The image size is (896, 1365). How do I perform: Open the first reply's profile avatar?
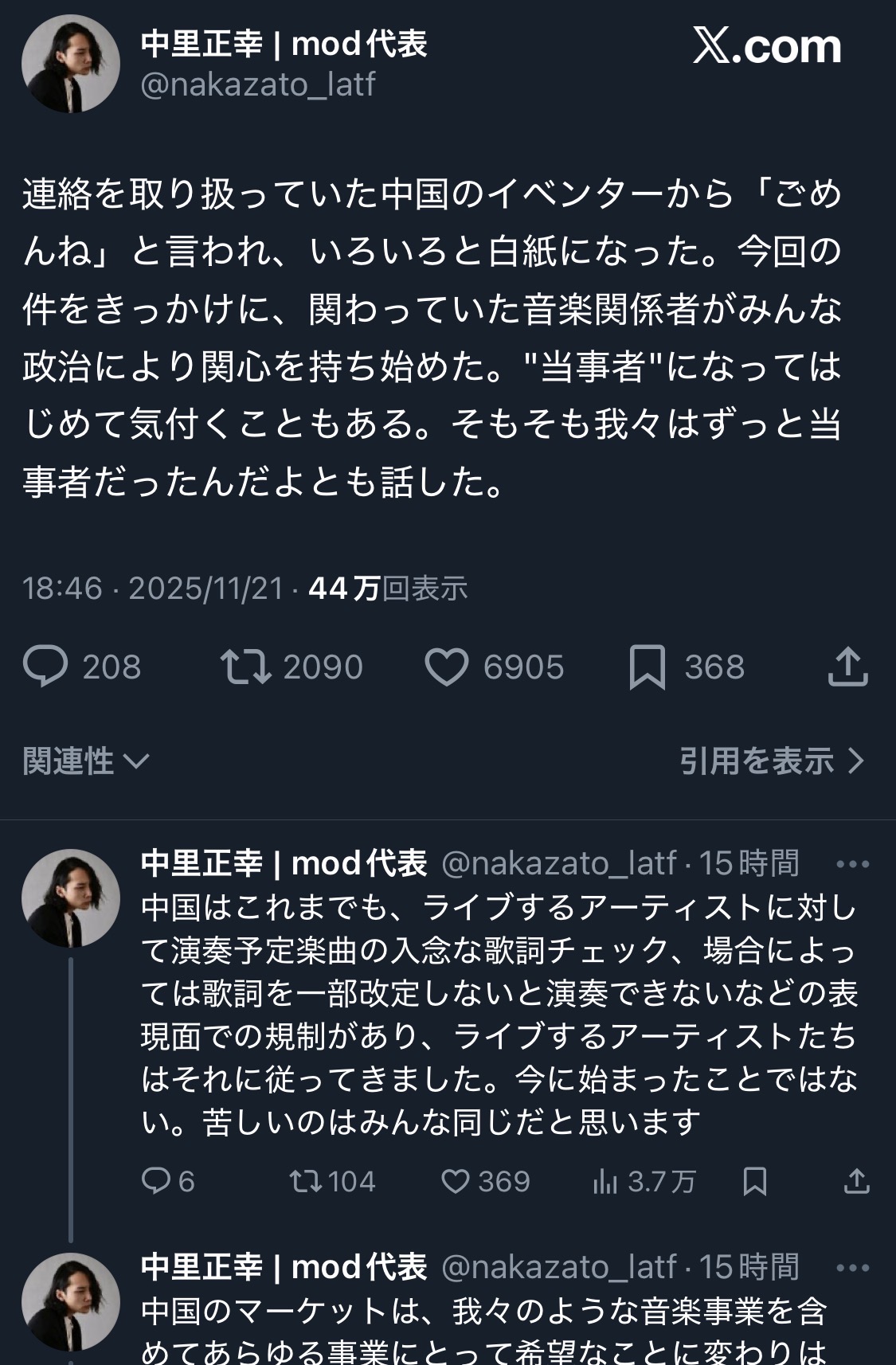71,898
